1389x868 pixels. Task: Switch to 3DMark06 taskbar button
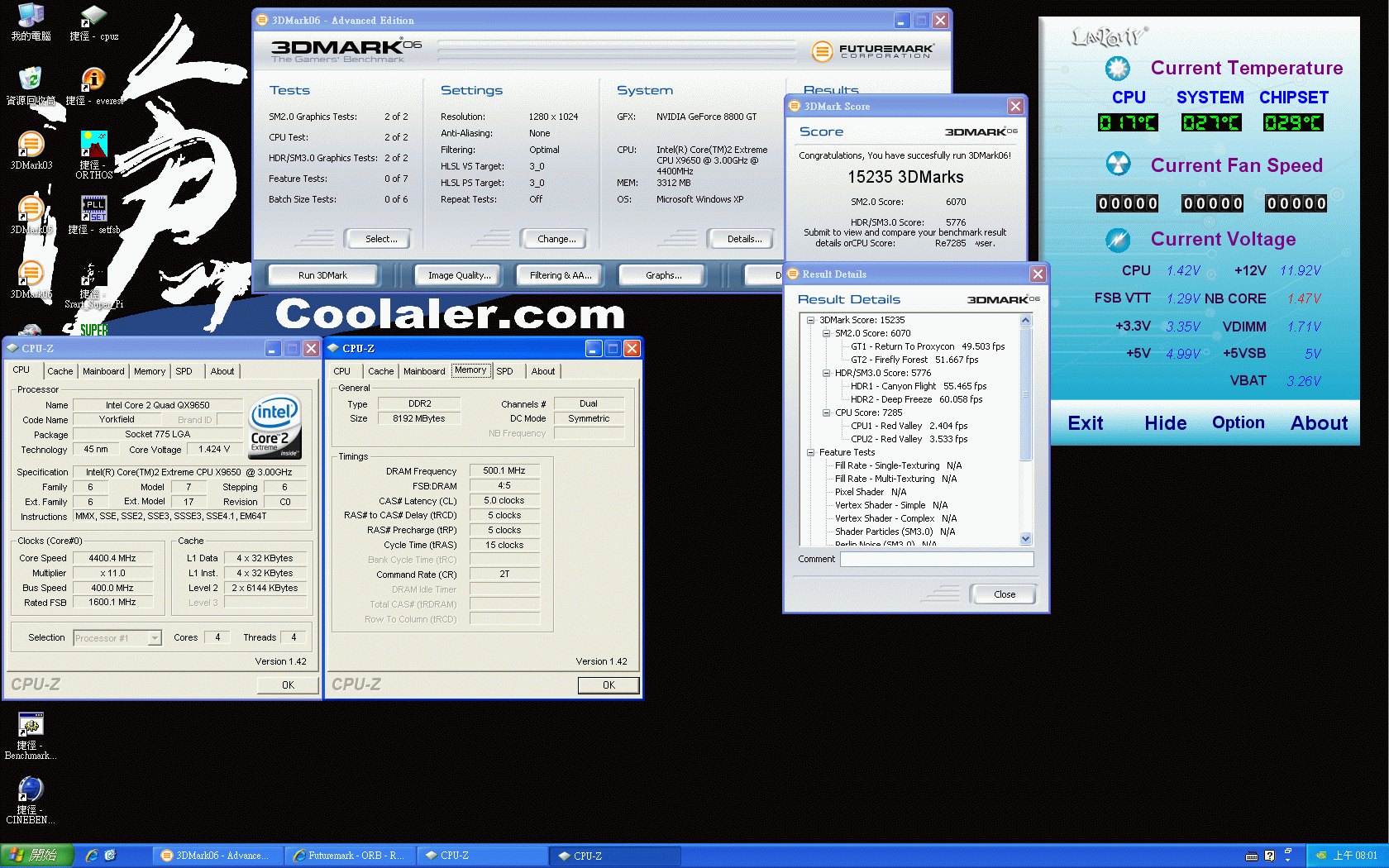(217, 856)
